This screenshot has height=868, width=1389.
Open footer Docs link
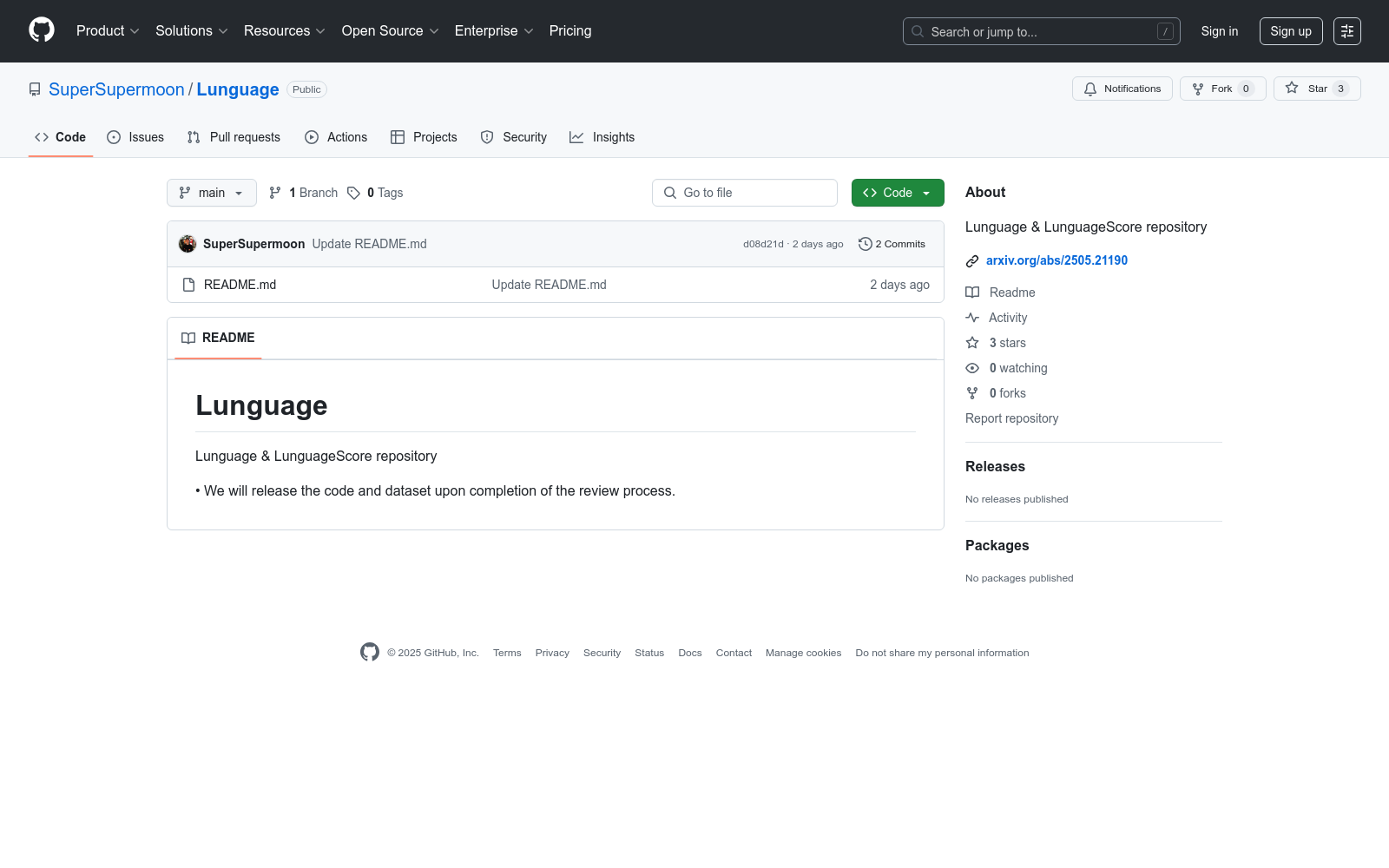tap(690, 653)
